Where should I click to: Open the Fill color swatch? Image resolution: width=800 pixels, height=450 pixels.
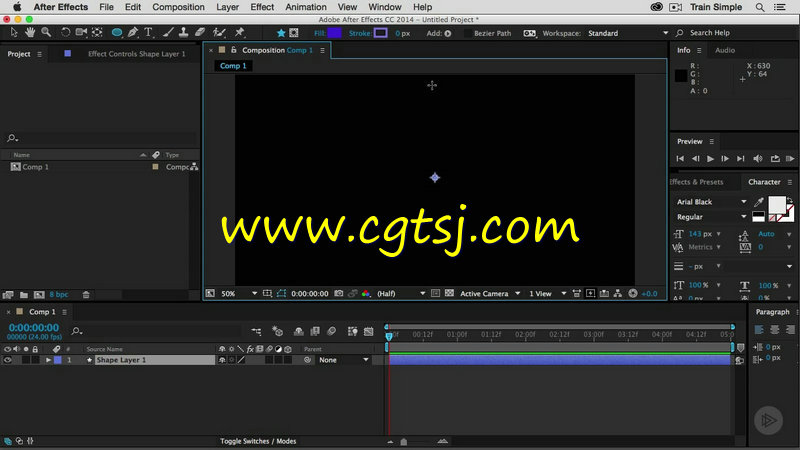click(x=334, y=33)
